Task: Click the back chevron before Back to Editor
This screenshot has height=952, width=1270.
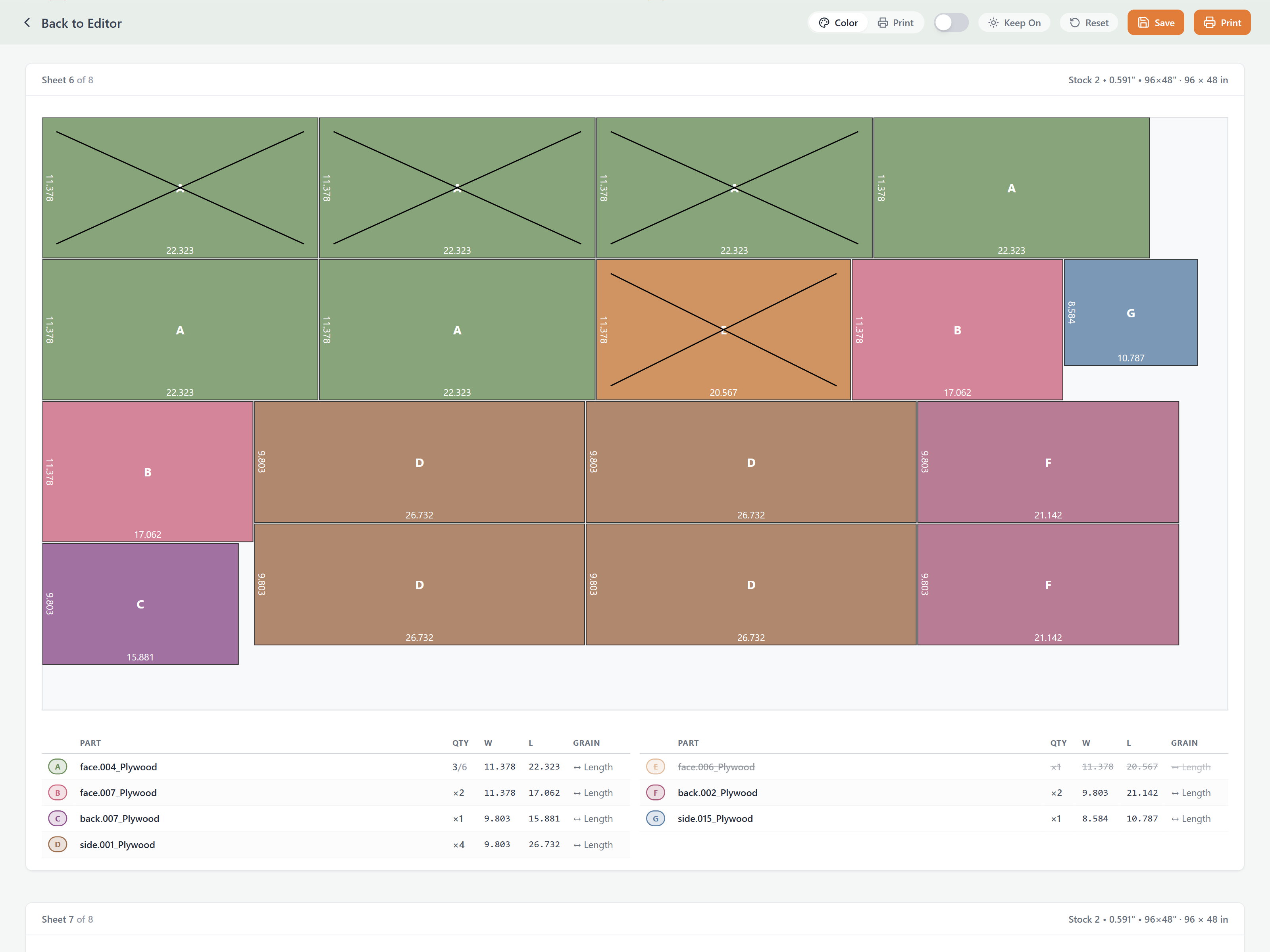Action: point(27,22)
